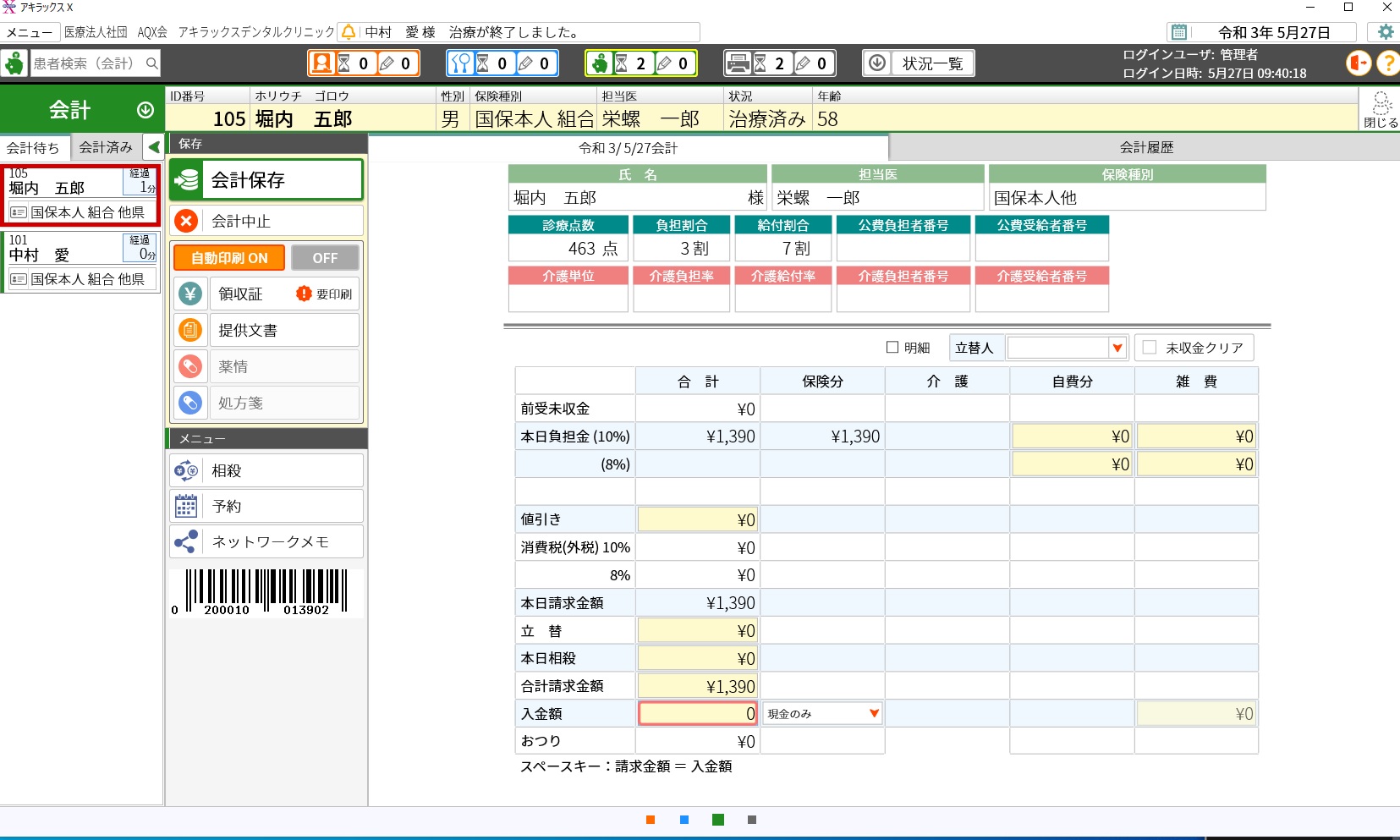1400x840 pixels.
Task: Click the green accounting piggy-bank icon beside the patient search
Action: point(14,63)
